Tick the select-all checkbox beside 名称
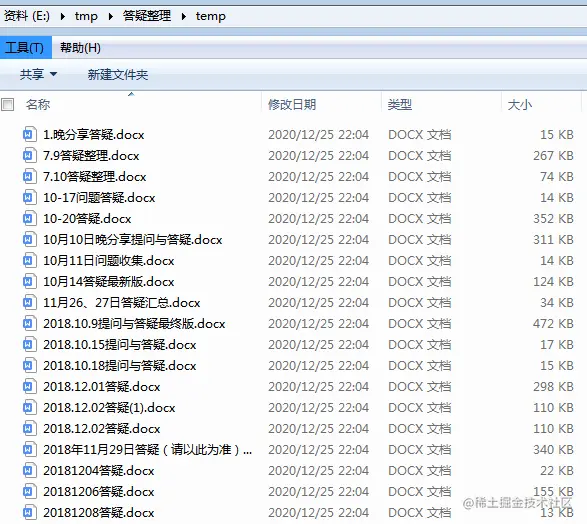Image resolution: width=587 pixels, height=524 pixels. click(x=7, y=104)
